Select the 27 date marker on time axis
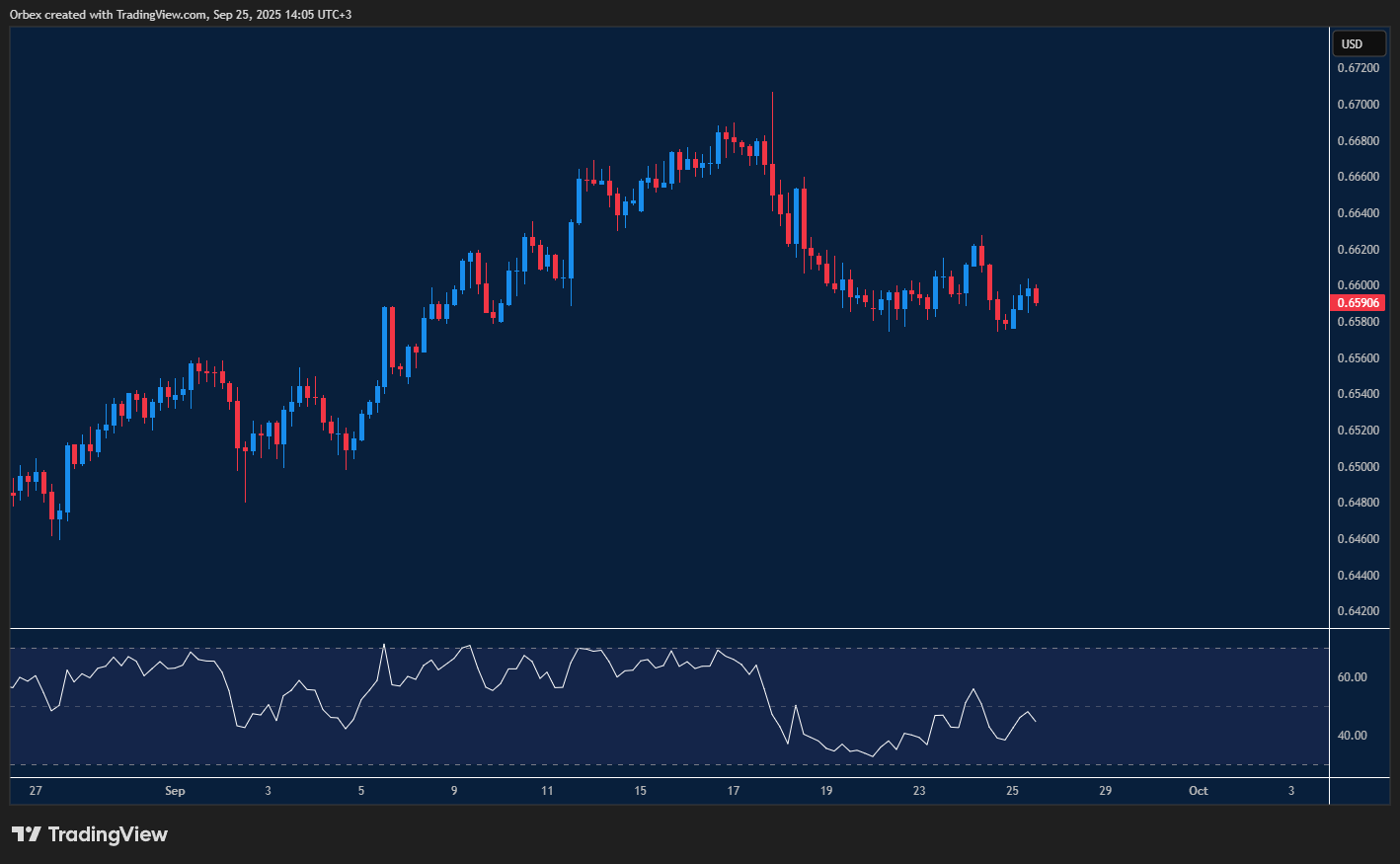This screenshot has height=864, width=1400. pos(37,791)
